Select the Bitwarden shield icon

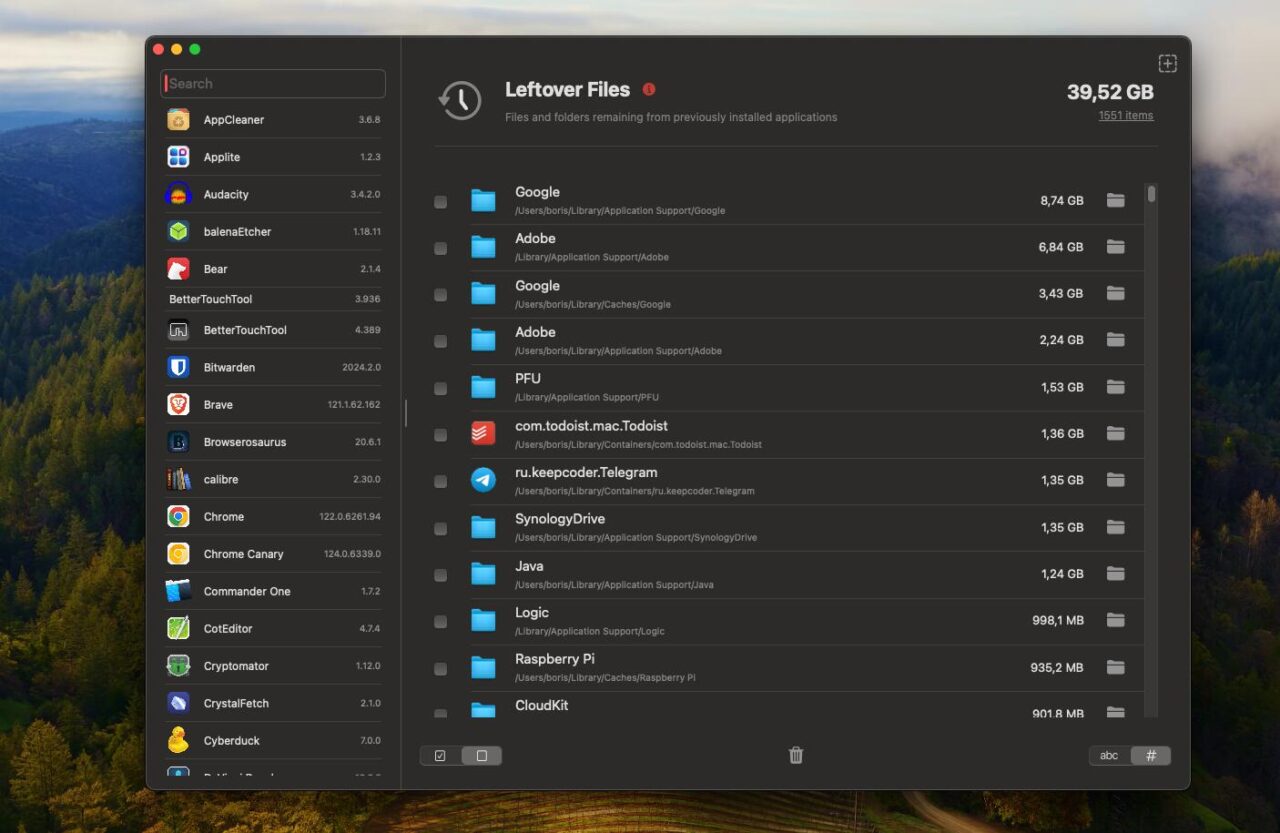click(x=178, y=367)
